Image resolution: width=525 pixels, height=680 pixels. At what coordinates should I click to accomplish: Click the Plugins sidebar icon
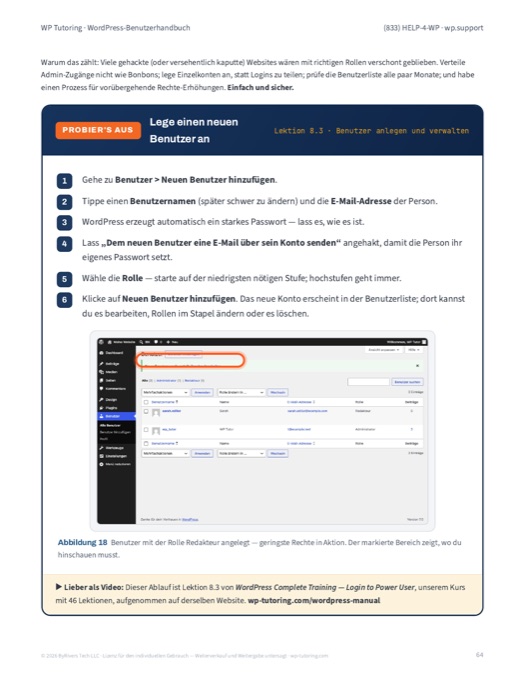pyautogui.click(x=101, y=408)
